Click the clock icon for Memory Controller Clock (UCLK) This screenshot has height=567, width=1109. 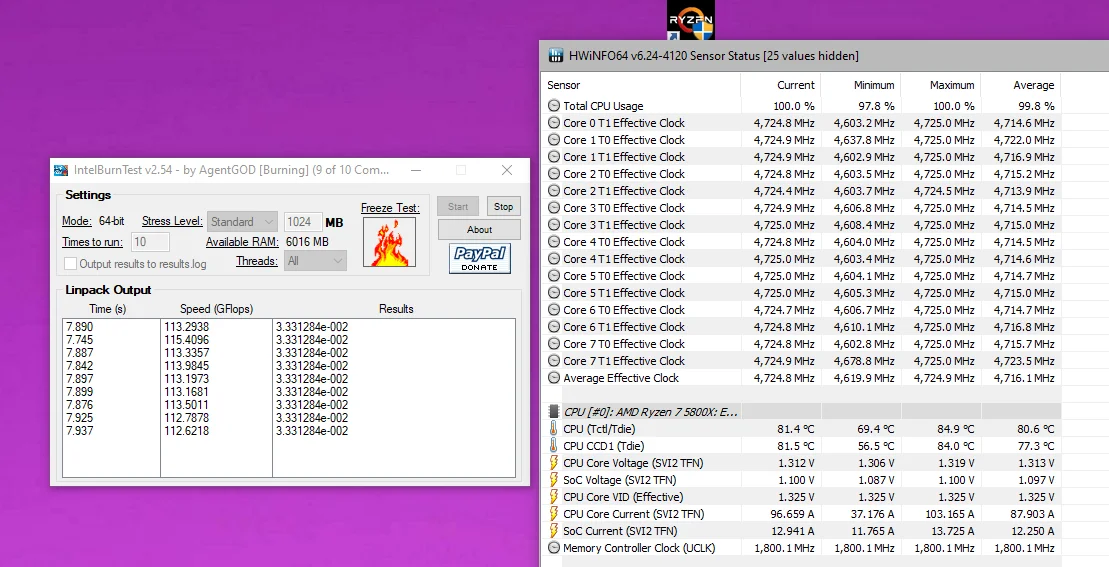[x=554, y=548]
